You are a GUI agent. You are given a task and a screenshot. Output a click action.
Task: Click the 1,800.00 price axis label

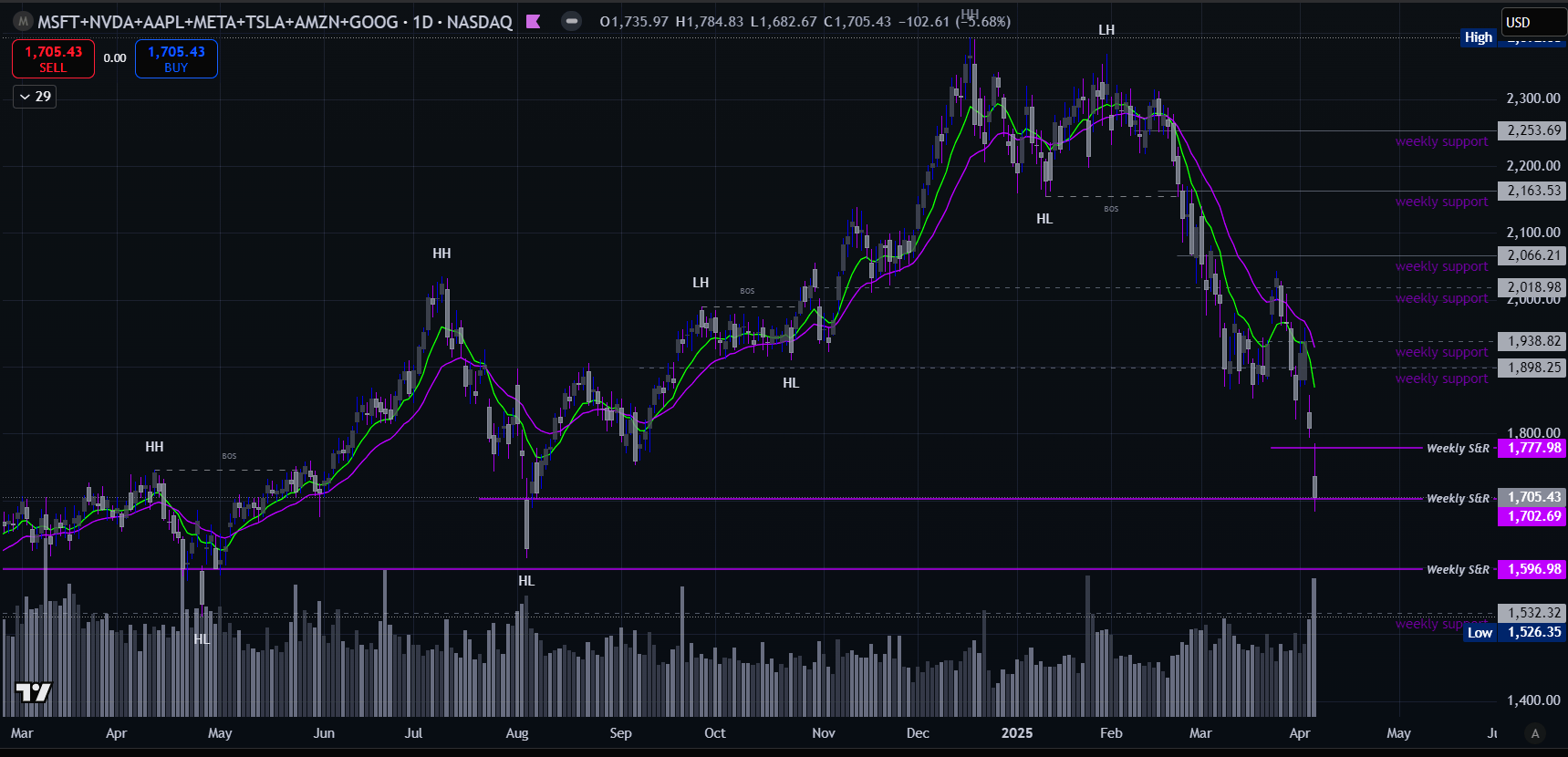tap(1533, 433)
